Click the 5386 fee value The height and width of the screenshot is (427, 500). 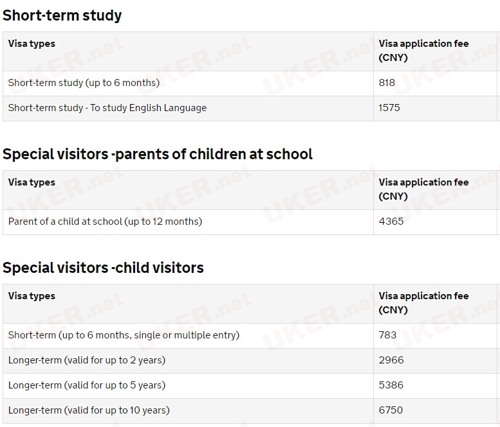tap(391, 385)
